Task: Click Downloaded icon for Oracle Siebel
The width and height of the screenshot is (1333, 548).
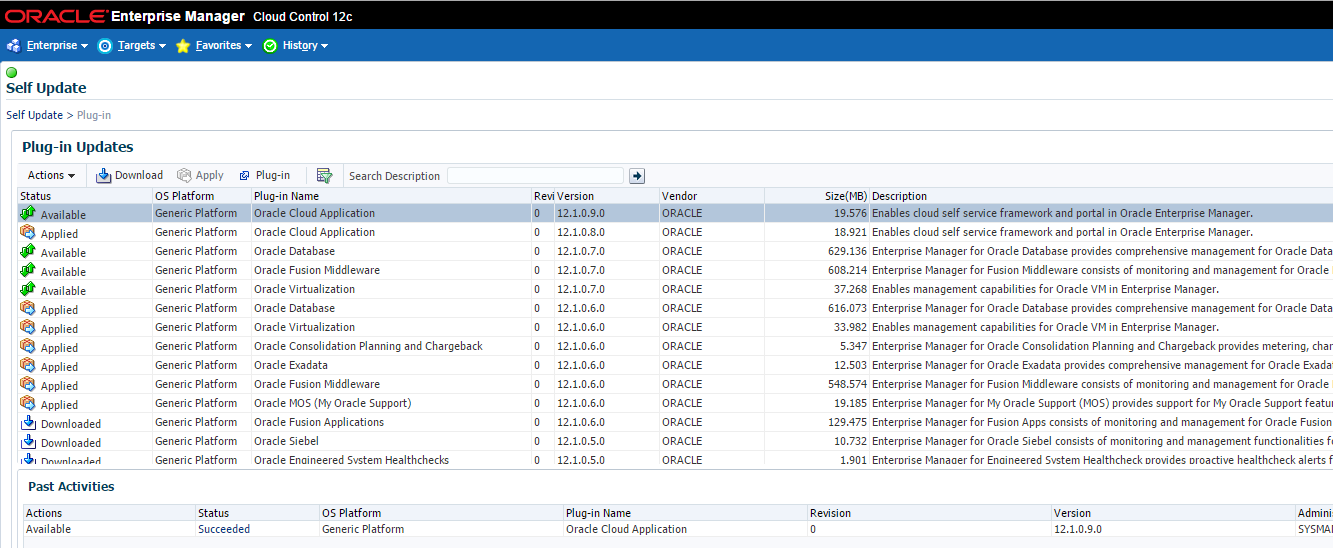Action: click(x=28, y=441)
